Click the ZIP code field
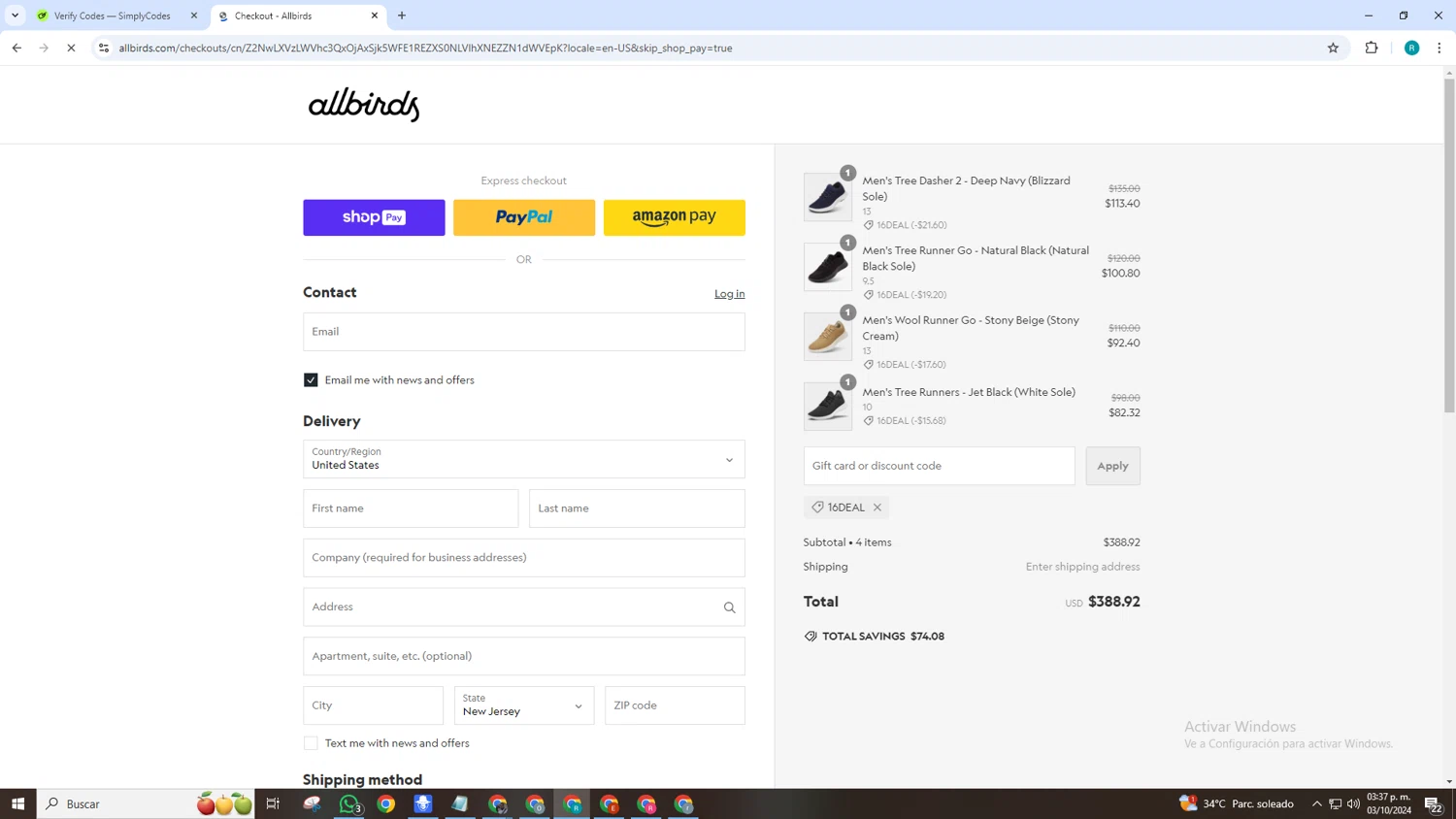 675,705
